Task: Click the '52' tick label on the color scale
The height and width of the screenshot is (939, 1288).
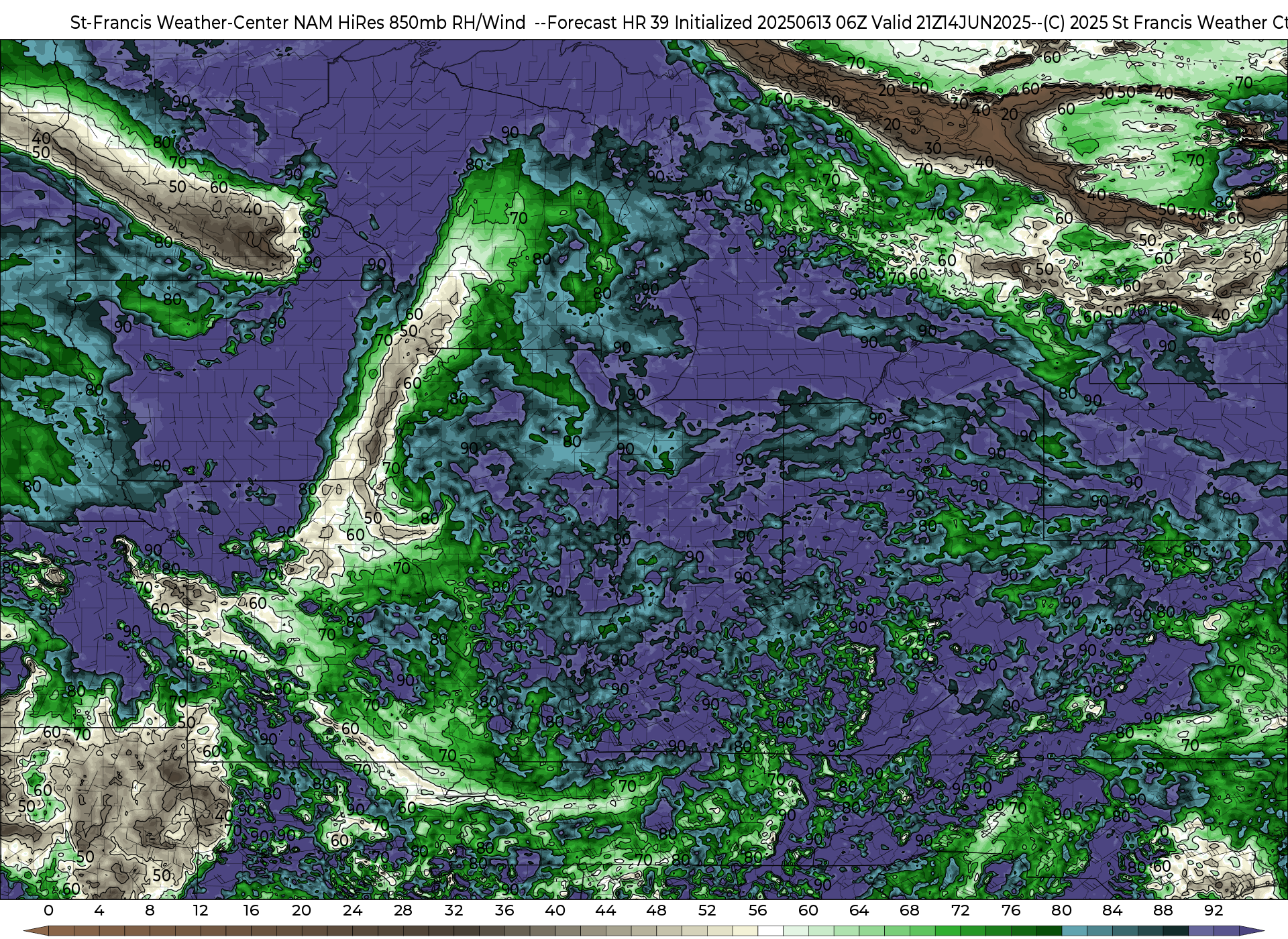Action: (x=707, y=910)
